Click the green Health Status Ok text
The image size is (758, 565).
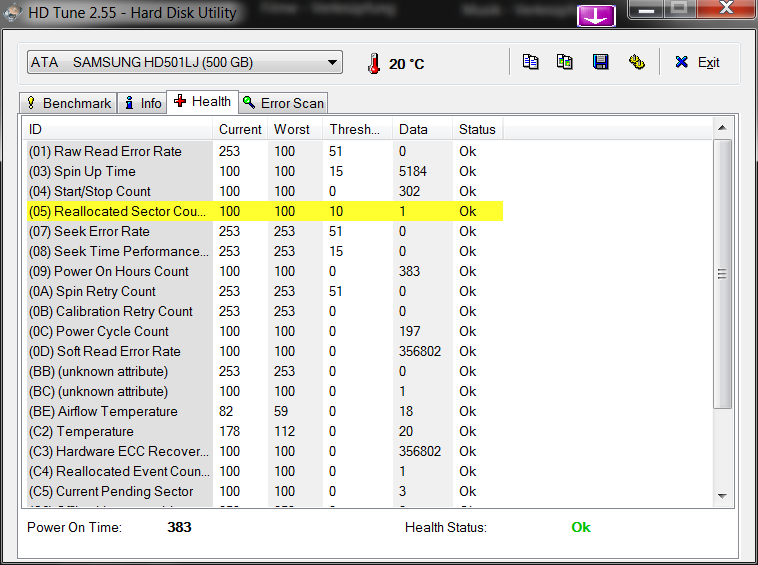tap(581, 527)
